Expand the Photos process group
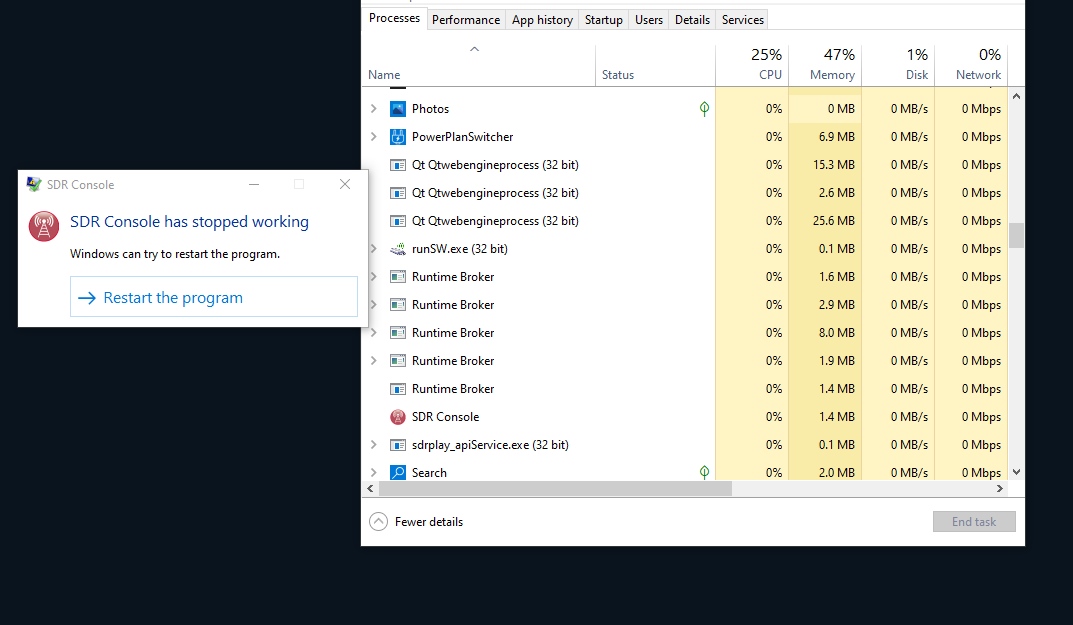Screen dimensions: 1073x625 tap(374, 109)
